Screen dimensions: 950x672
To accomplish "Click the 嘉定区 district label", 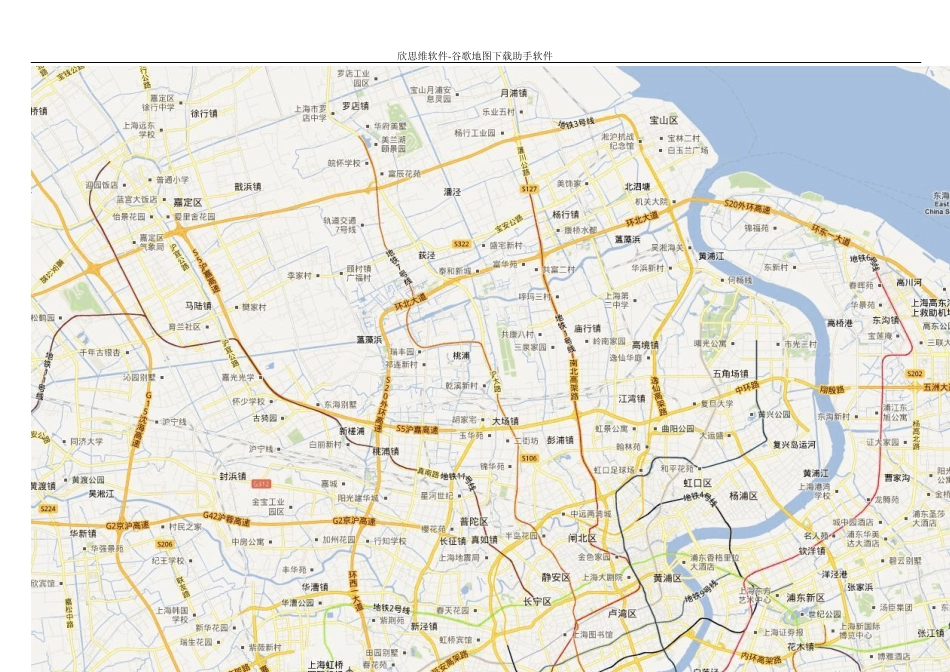I will click(x=187, y=202).
